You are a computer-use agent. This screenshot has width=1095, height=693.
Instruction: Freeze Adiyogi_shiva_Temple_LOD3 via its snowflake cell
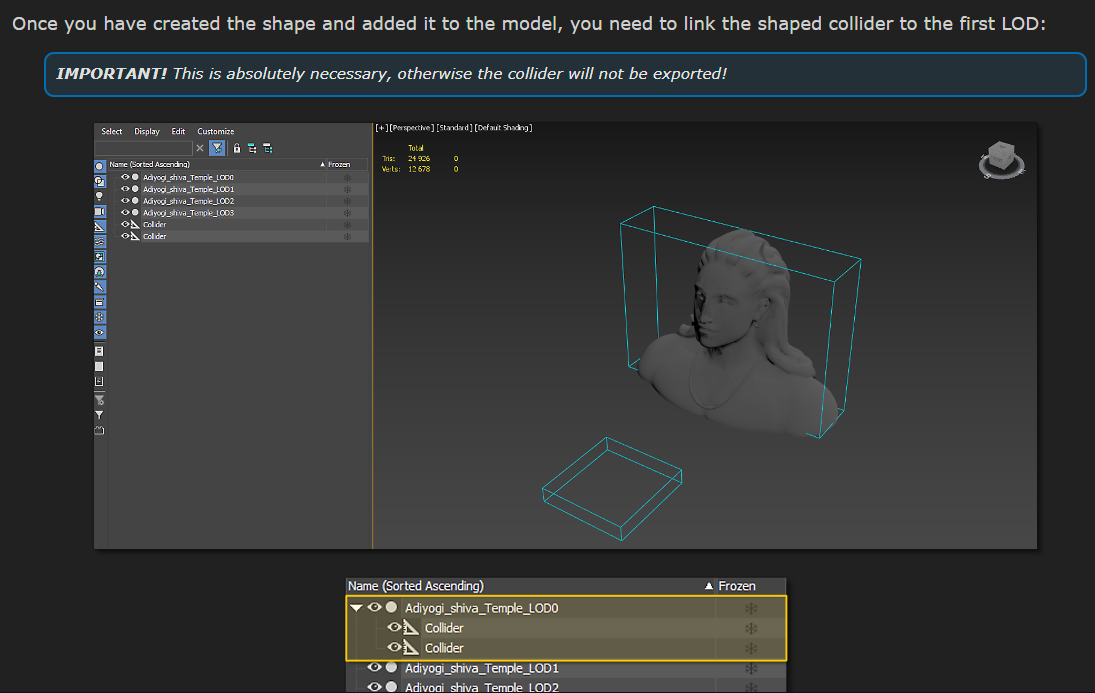(347, 213)
